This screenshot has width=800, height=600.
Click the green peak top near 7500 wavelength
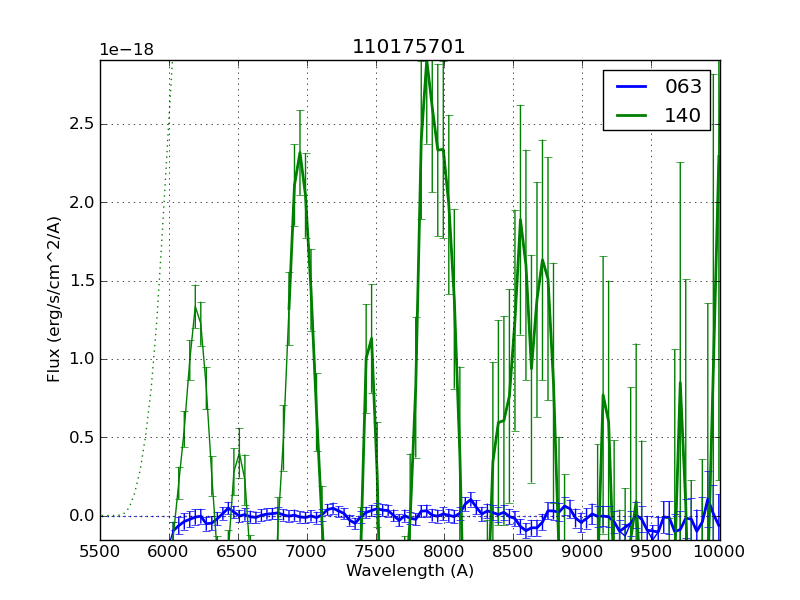click(x=371, y=339)
